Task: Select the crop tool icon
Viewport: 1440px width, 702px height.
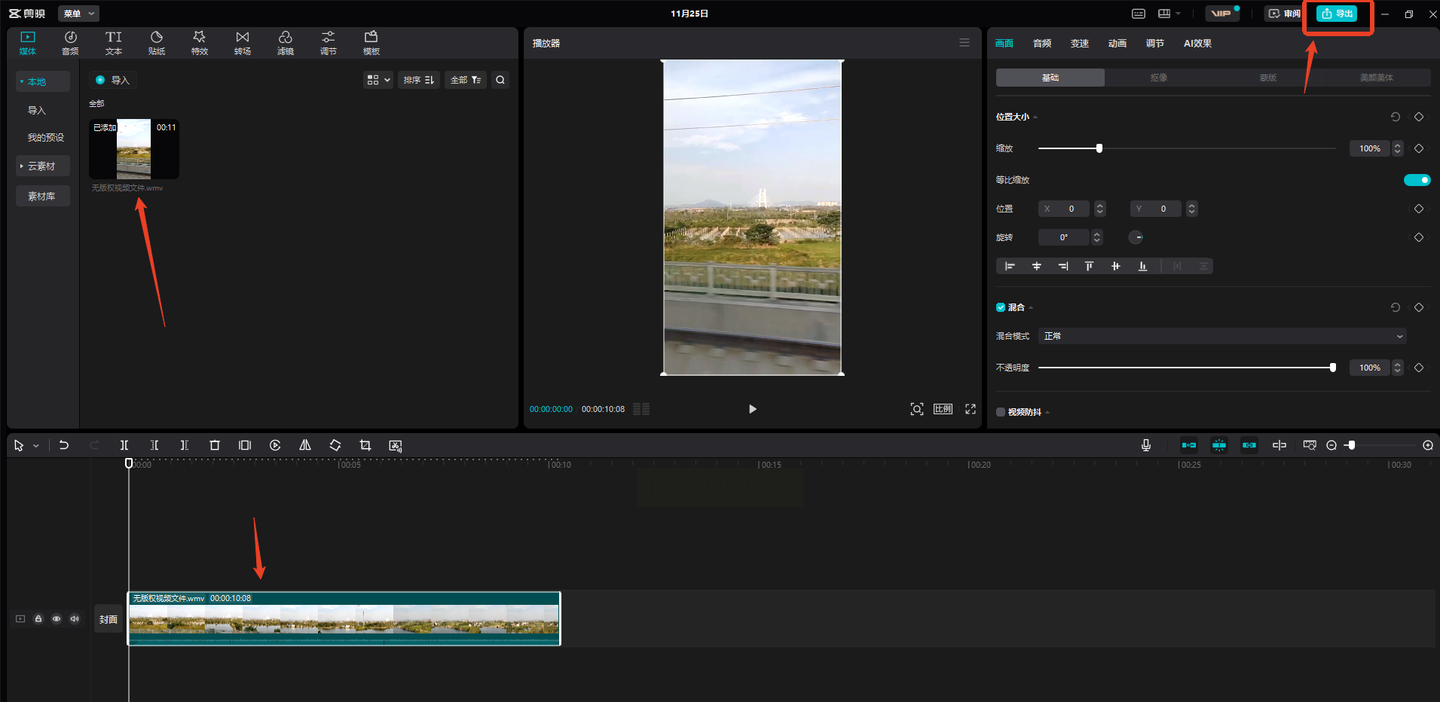Action: pyautogui.click(x=365, y=445)
